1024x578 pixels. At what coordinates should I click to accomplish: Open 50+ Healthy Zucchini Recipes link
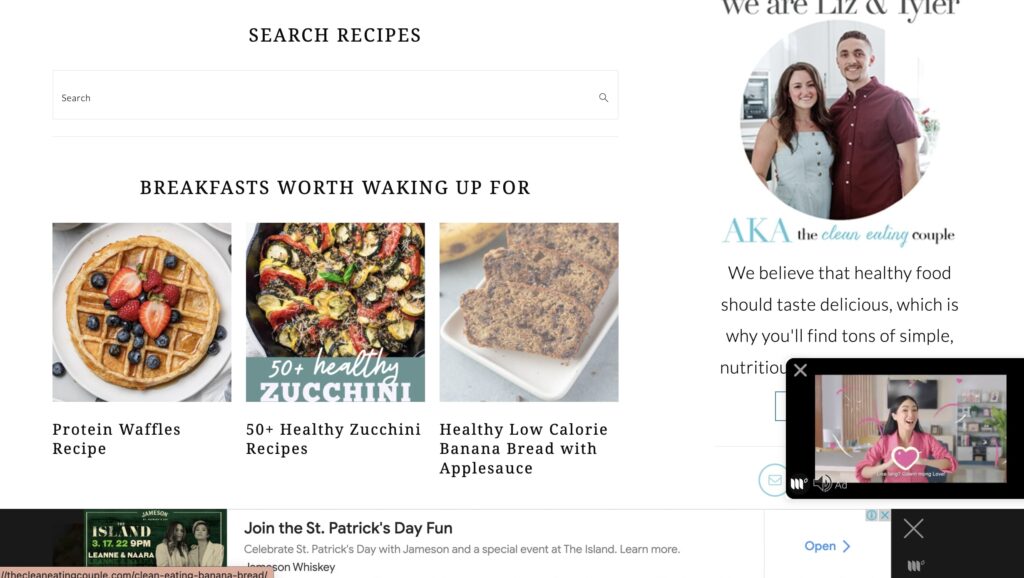[x=333, y=439]
